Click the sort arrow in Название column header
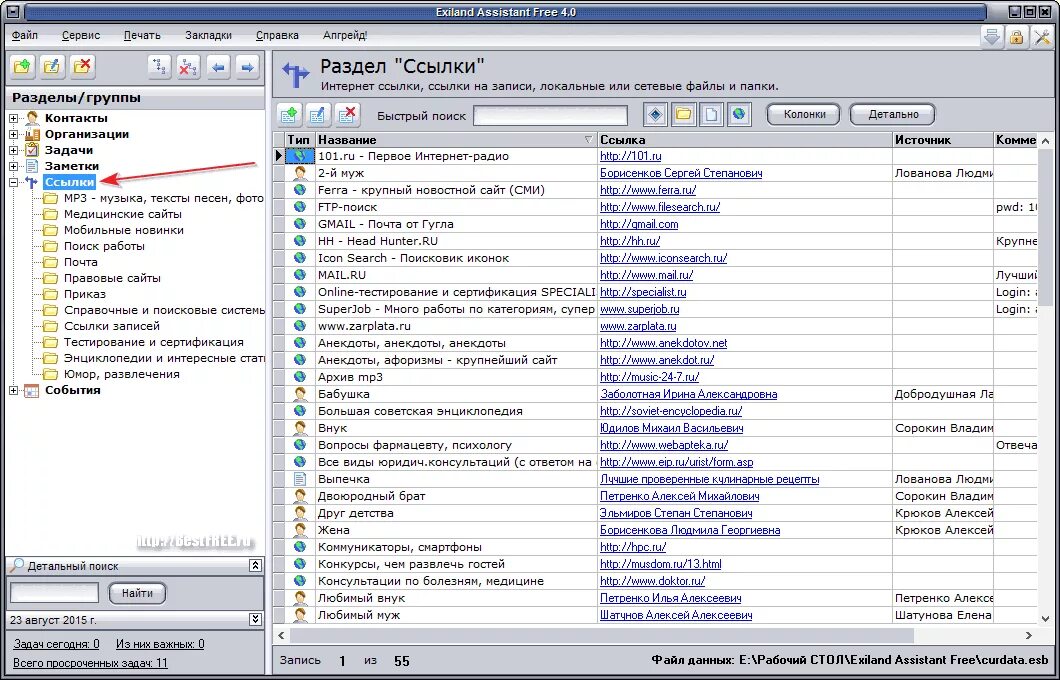Screen dimensions: 1060x680 coord(588,140)
